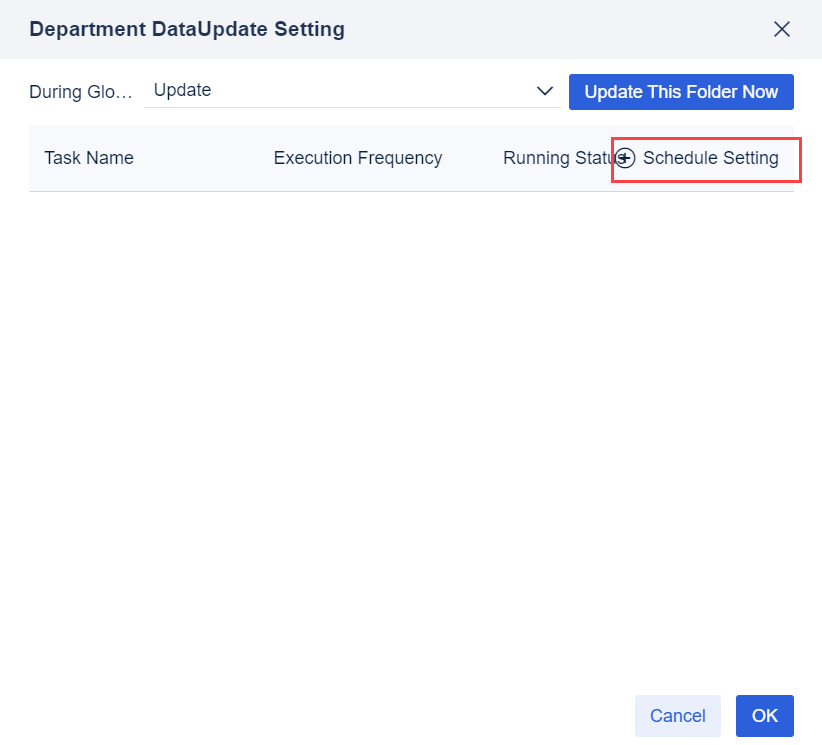
Task: Open the Schedule Setting link text
Action: (710, 158)
